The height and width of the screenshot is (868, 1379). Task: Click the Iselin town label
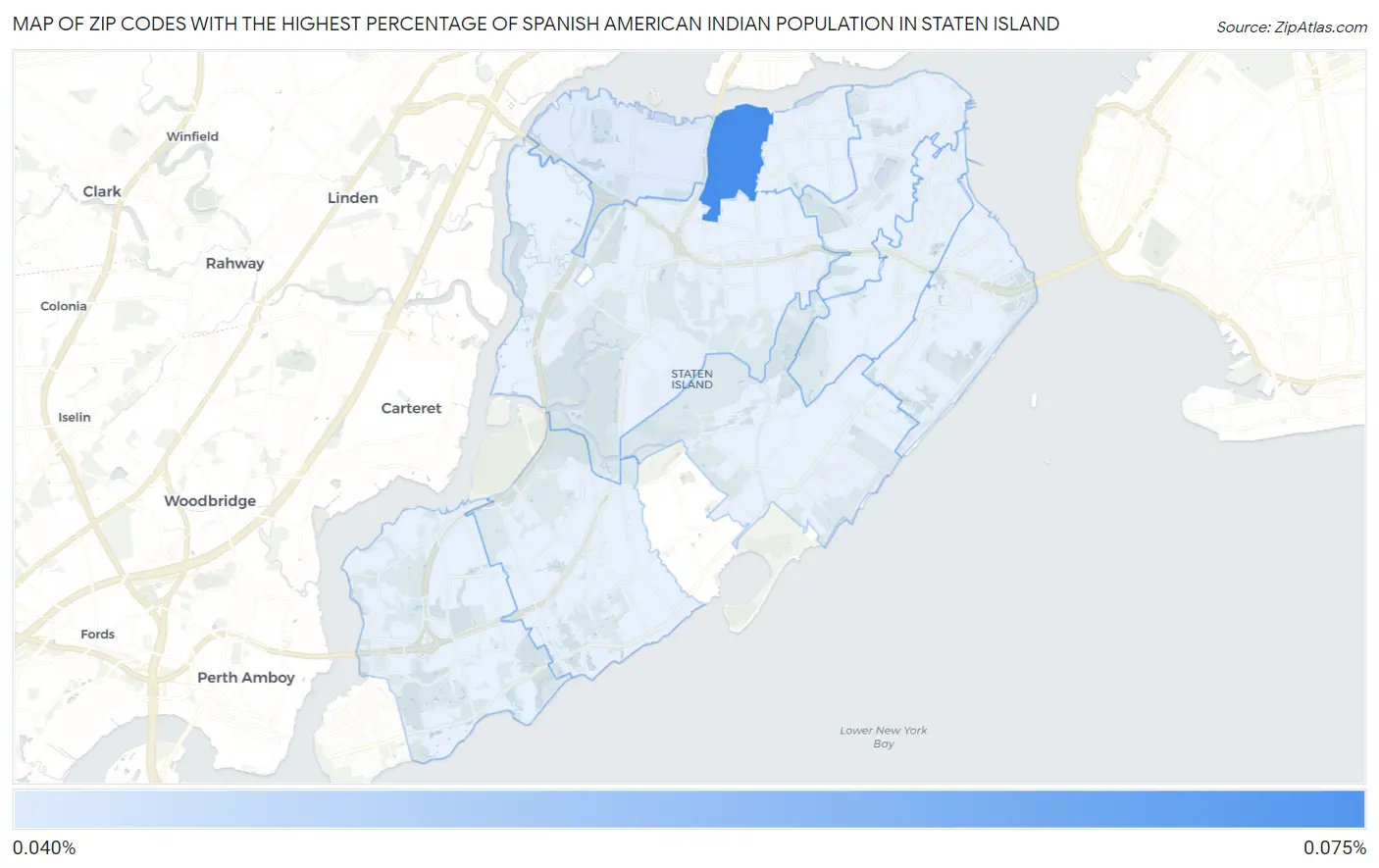[x=75, y=417]
